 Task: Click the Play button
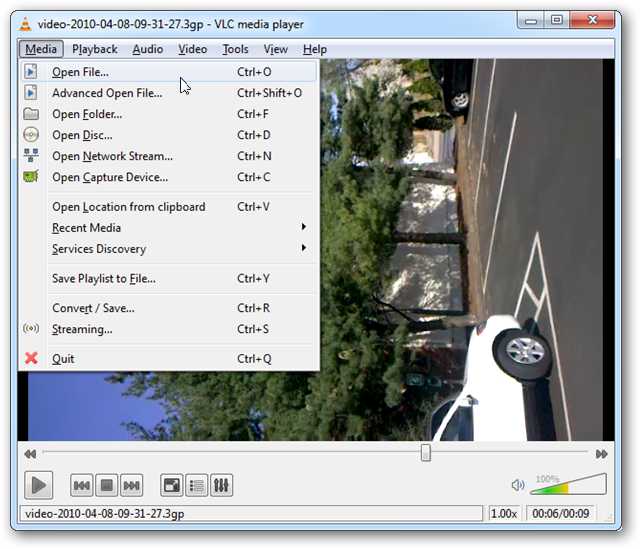tap(38, 485)
